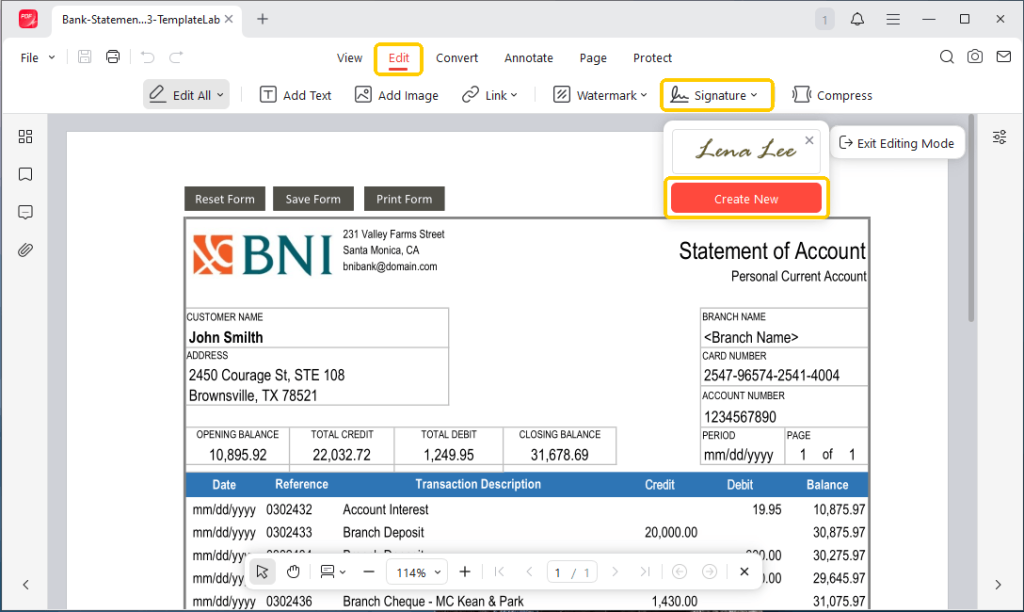Open a new tab with plus icon

[x=263, y=19]
